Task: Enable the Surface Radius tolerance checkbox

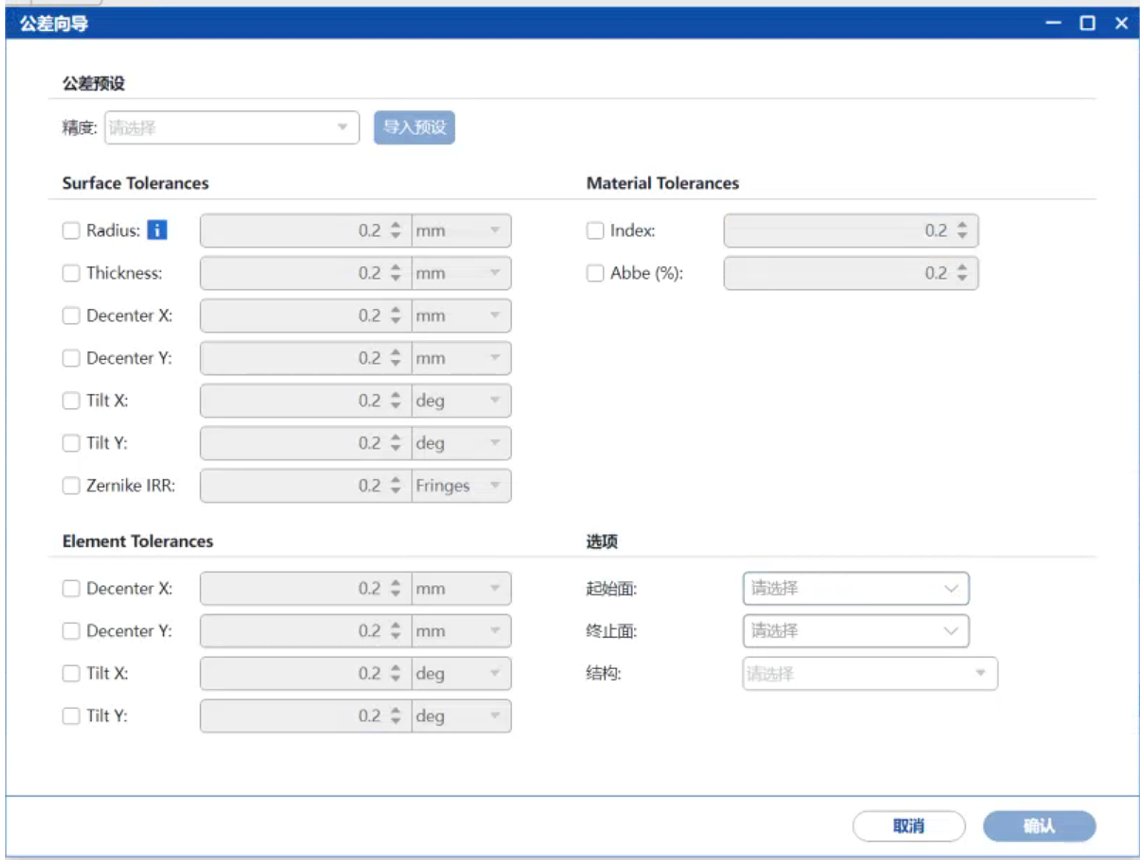Action: tap(71, 231)
